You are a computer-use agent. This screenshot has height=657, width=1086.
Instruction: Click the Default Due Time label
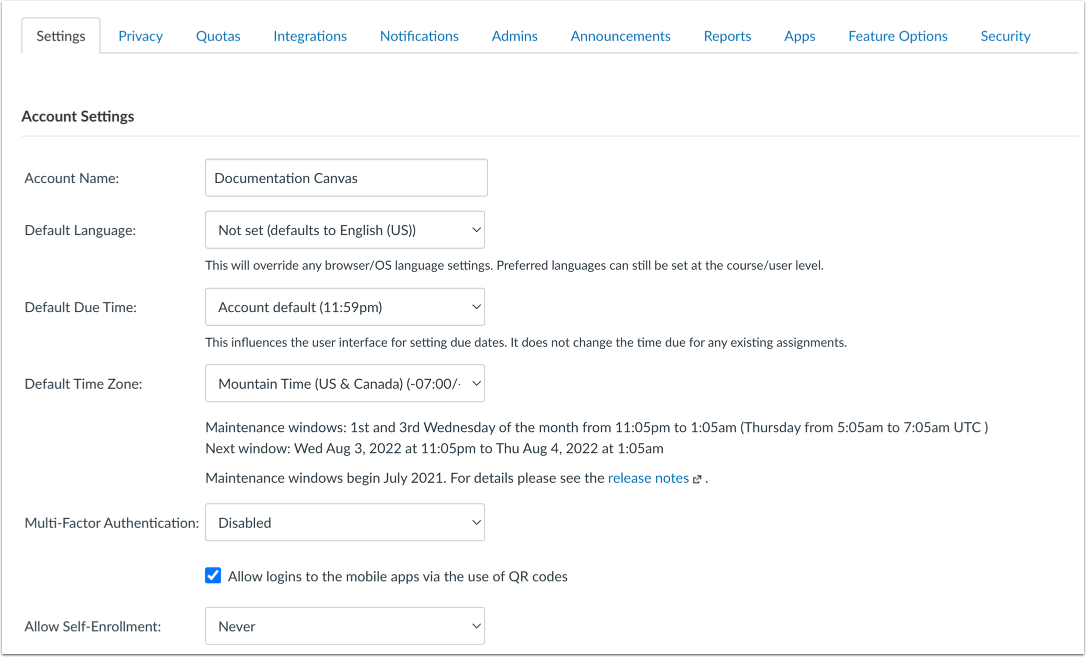tap(80, 307)
